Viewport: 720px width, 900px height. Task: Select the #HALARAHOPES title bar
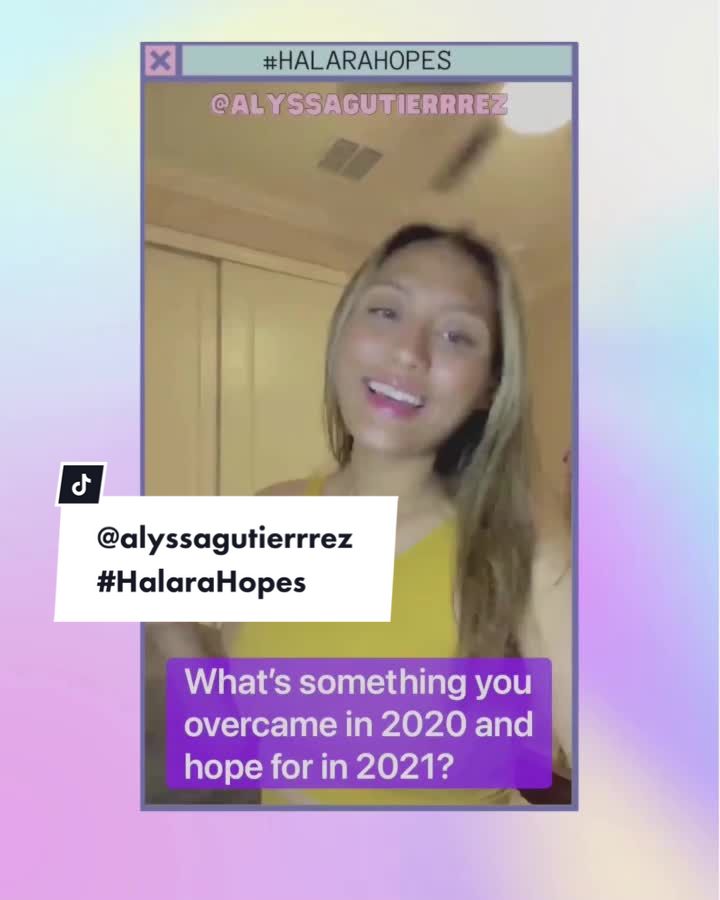[x=377, y=60]
